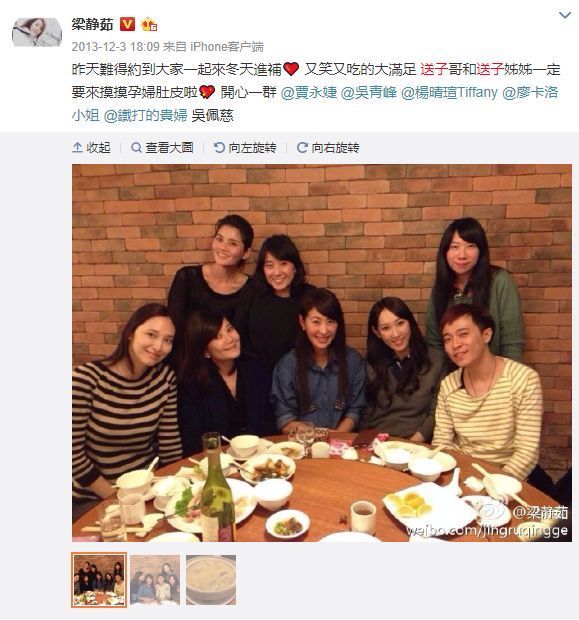Click the orange V verified badge

[x=127, y=24]
